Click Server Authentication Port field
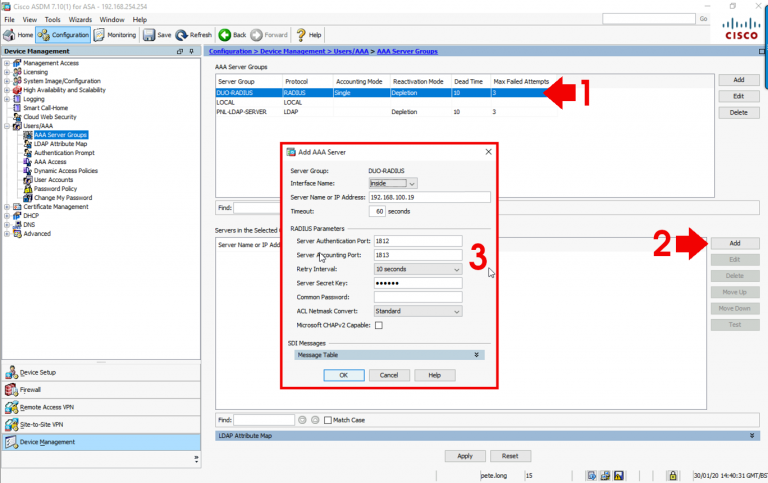The width and height of the screenshot is (768, 483). pyautogui.click(x=418, y=241)
